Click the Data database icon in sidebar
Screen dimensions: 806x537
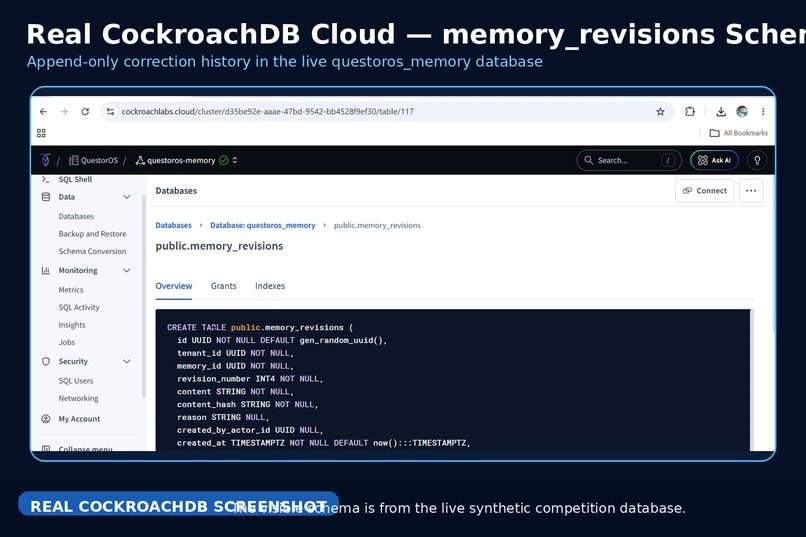(x=46, y=197)
